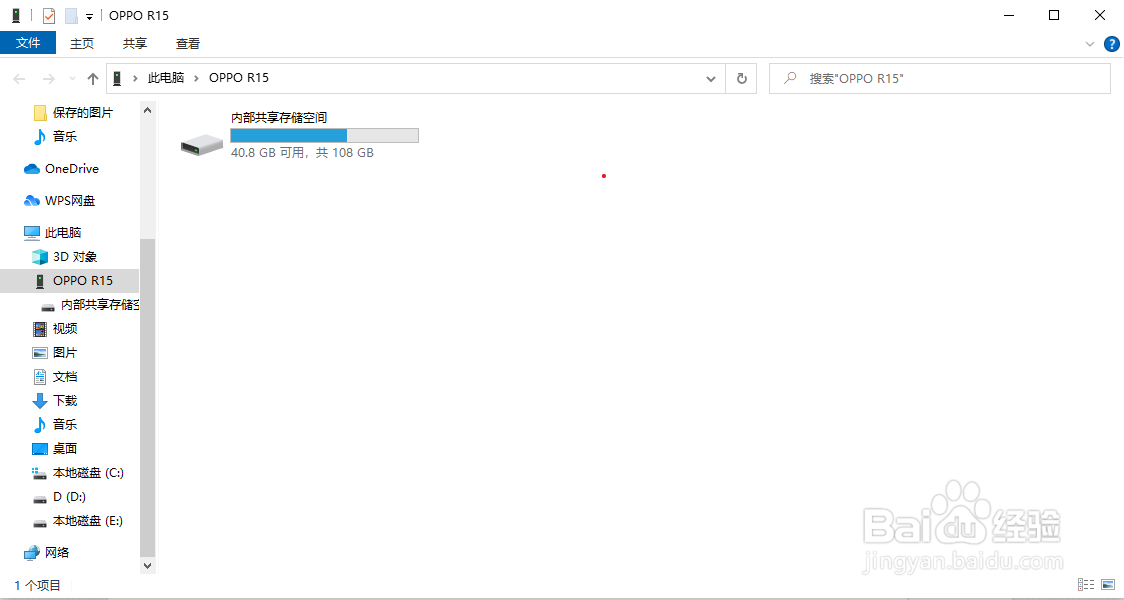Open WPS网盘 in the navigation pane
Screen dimensions: 1124x600
[x=70, y=201]
